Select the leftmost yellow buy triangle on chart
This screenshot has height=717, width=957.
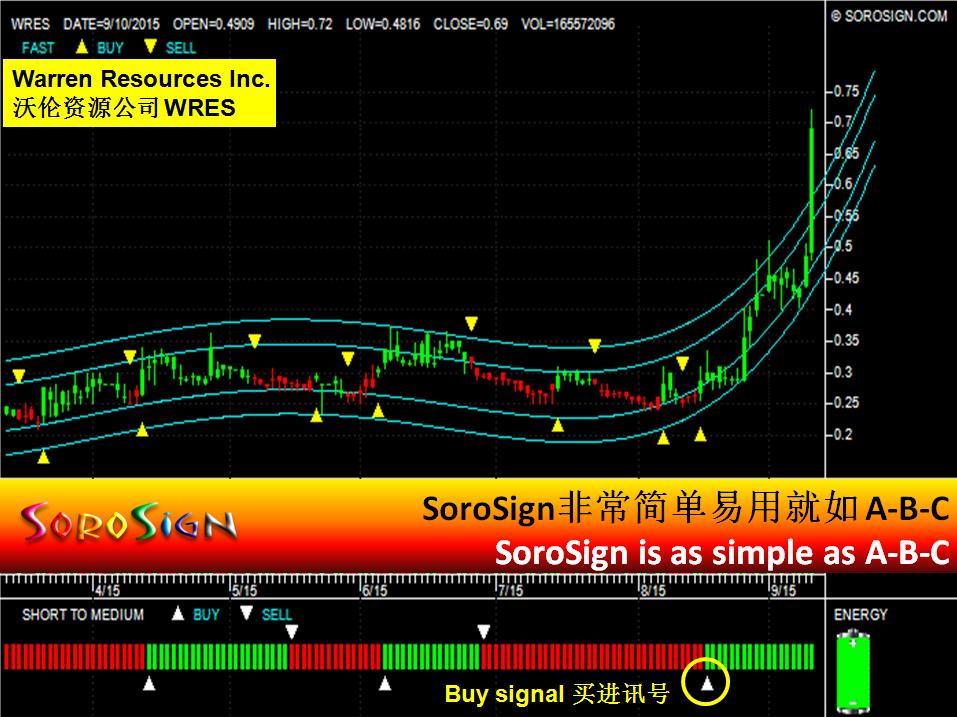click(x=43, y=456)
